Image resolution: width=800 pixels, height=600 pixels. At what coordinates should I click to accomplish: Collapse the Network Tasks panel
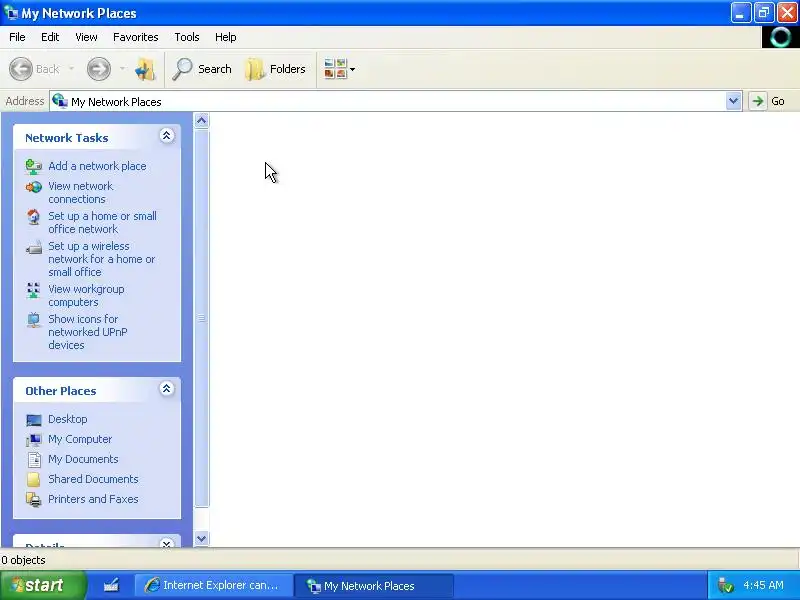[166, 136]
